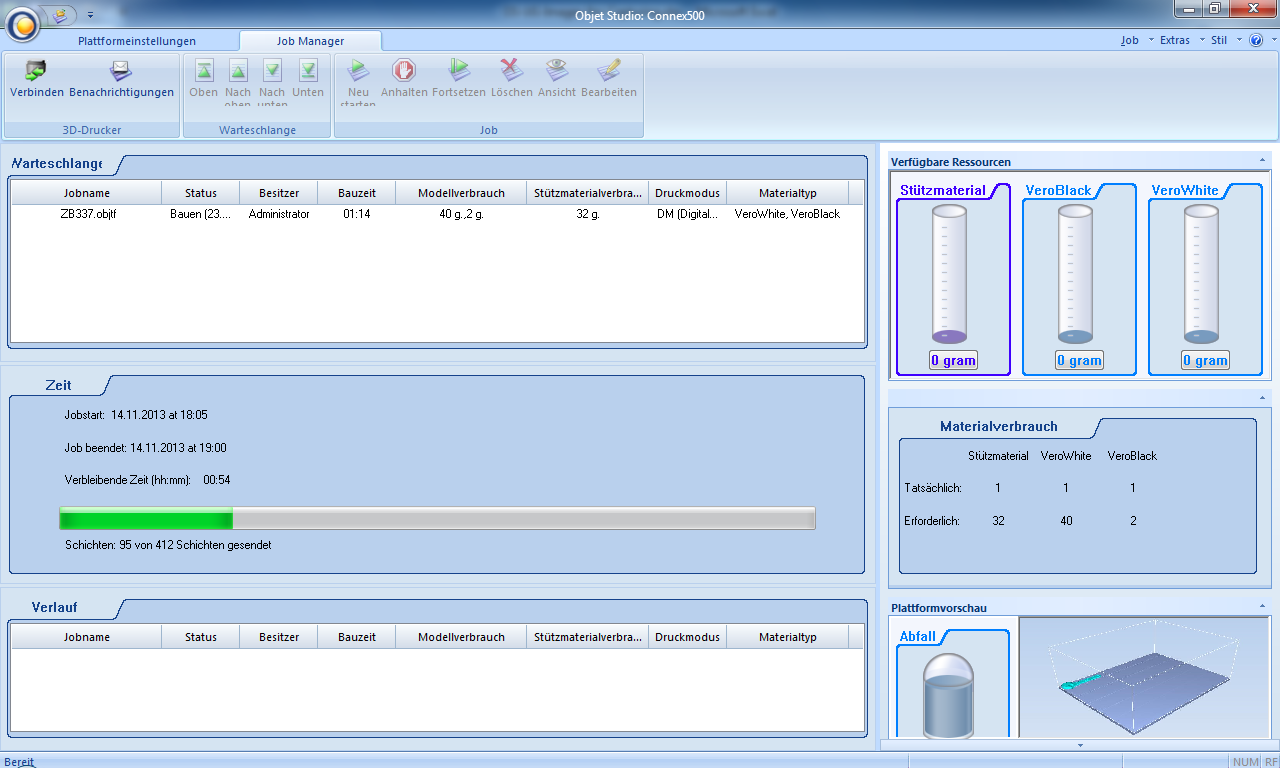The image size is (1280, 768).
Task: Open Benachrichtigungen notifications
Action: point(121,71)
